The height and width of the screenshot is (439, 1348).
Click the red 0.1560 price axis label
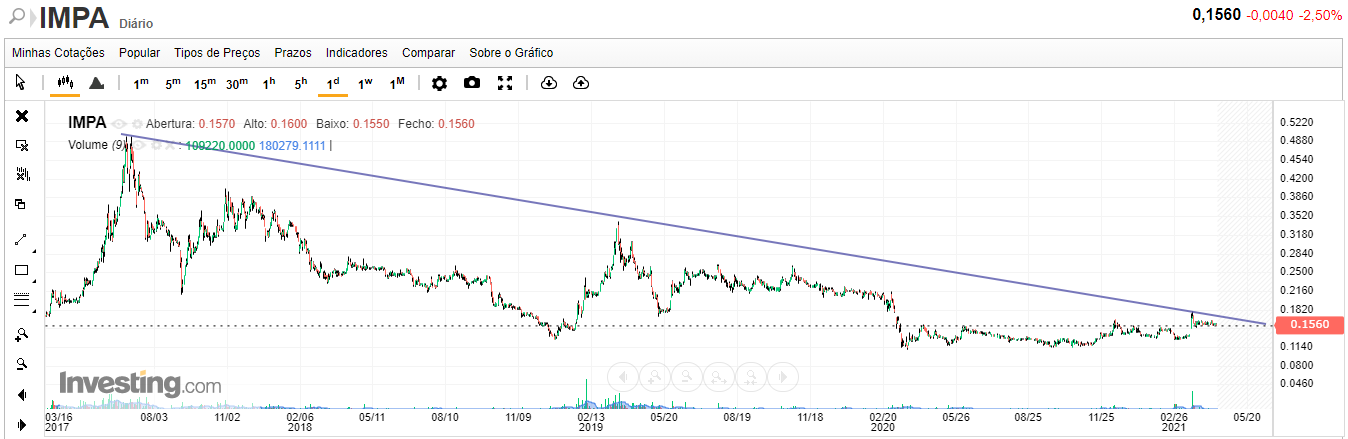pyautogui.click(x=1309, y=325)
